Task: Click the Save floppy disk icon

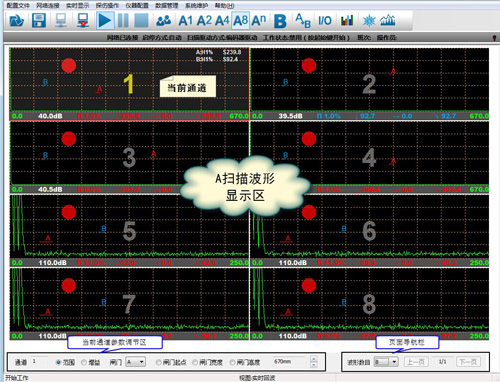Action: coord(39,21)
